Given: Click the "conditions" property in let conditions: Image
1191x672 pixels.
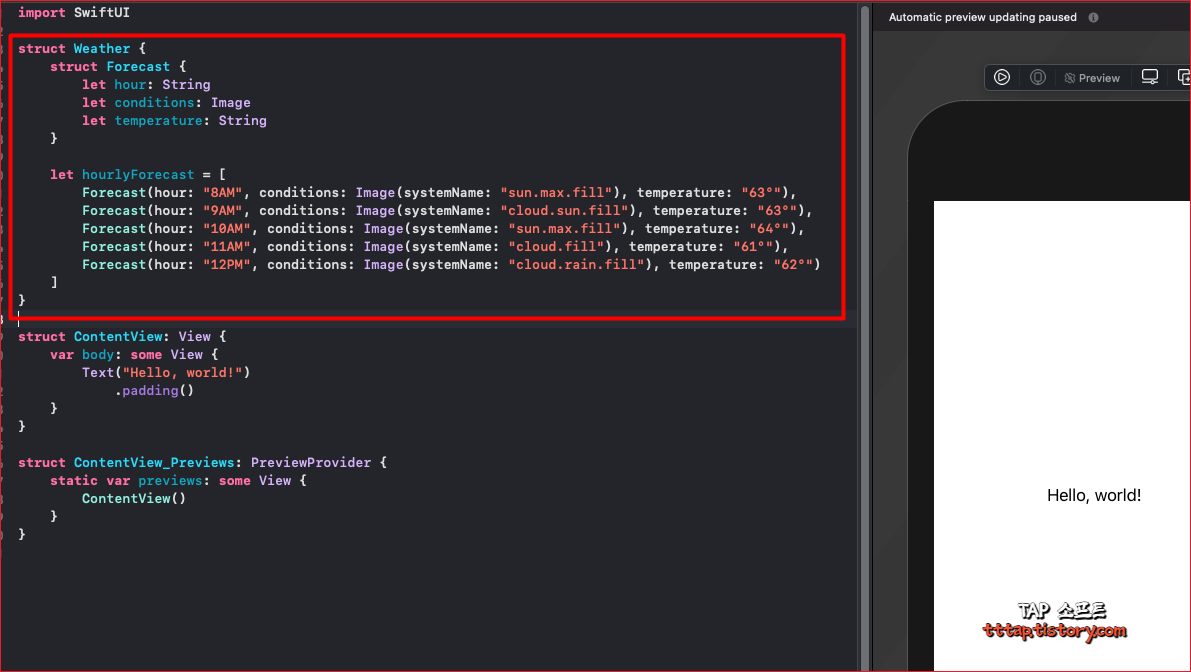Looking at the screenshot, I should (154, 103).
